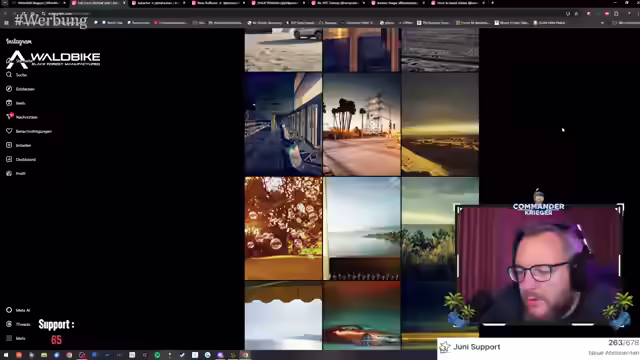Image resolution: width=640 pixels, height=360 pixels.
Task: Open Nachrichten messages with red badge
Action: pyautogui.click(x=22, y=117)
